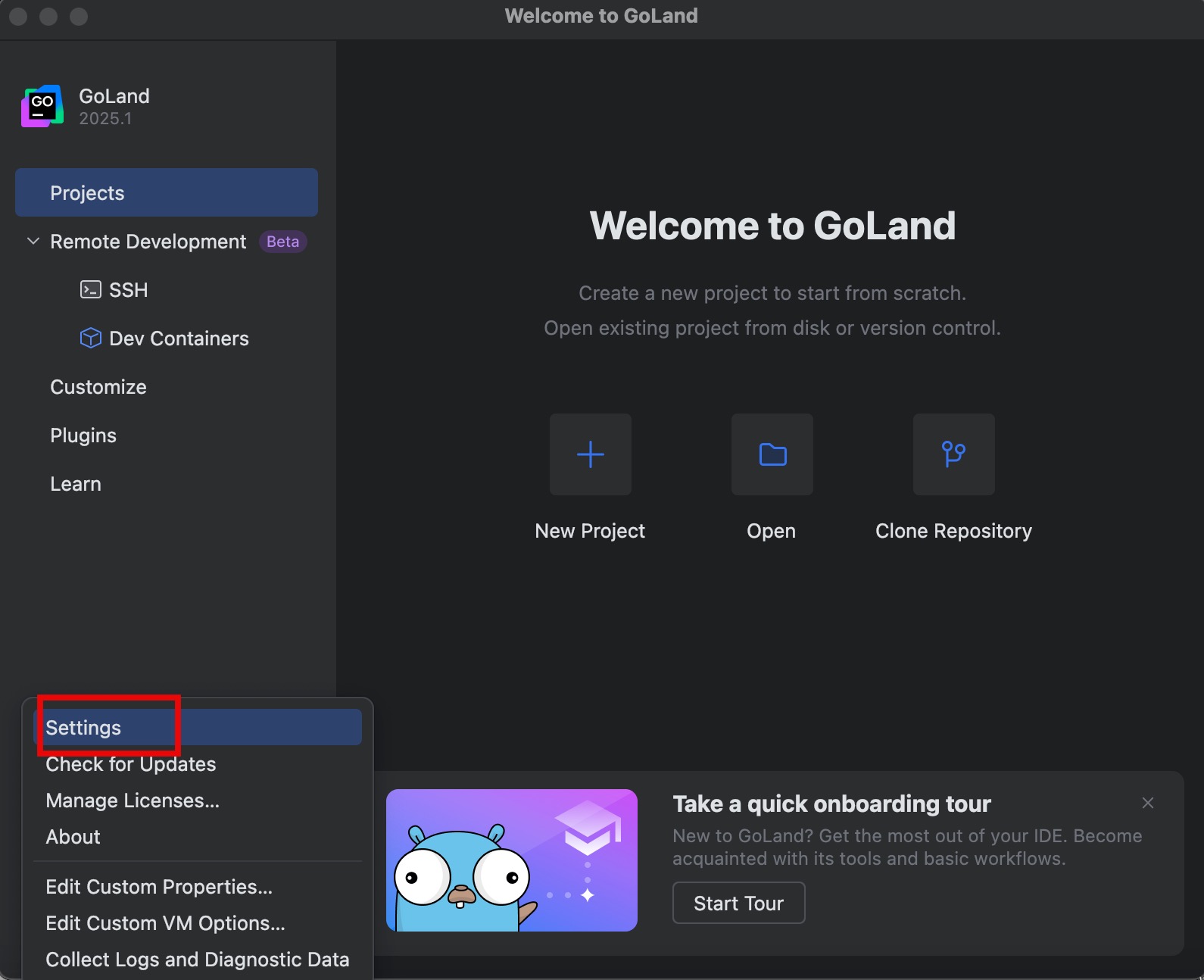Click About in the popup menu
The height and width of the screenshot is (980, 1204).
tap(73, 837)
